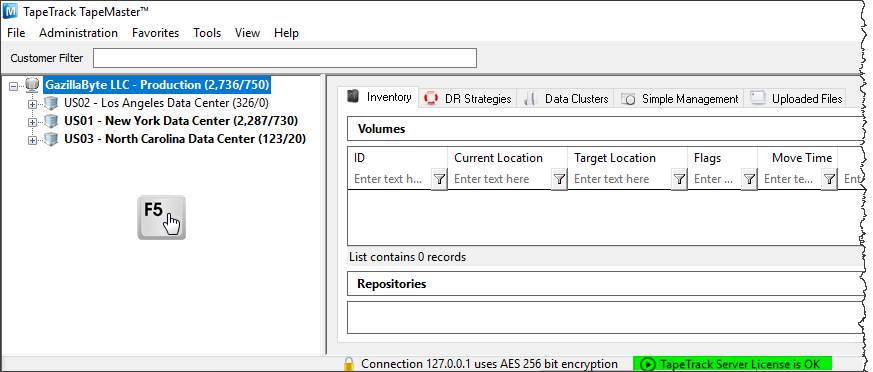Click the Current Location filter funnel
This screenshot has width=873, height=372.
click(560, 179)
